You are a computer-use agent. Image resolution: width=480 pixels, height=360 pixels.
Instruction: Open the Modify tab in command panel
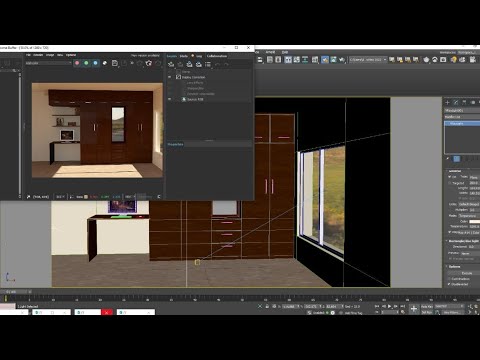pyautogui.click(x=456, y=102)
